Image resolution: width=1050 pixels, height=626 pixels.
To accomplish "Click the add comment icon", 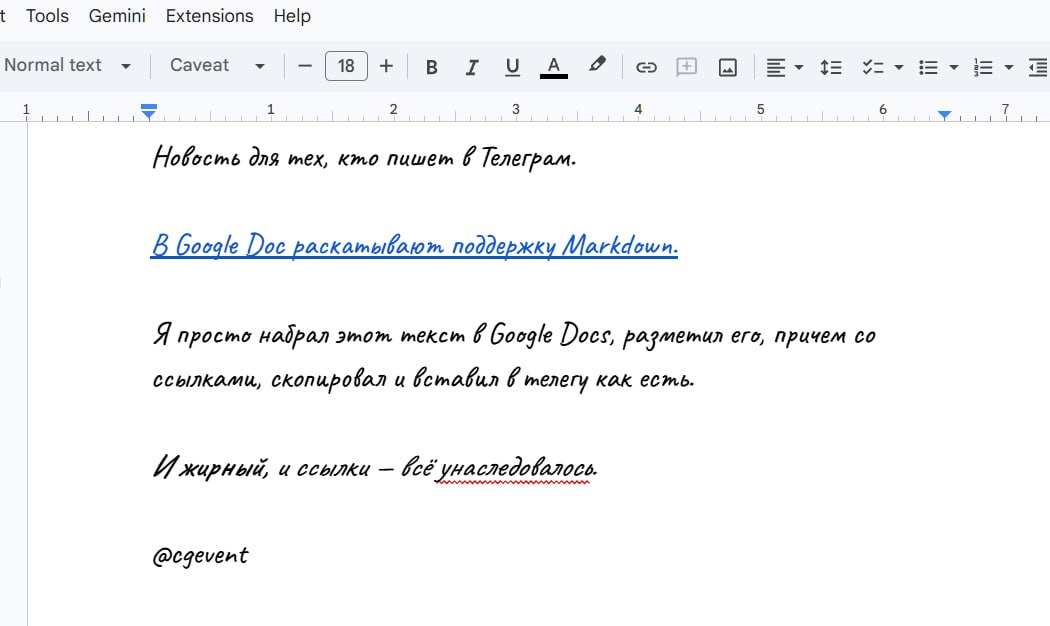I will click(x=686, y=67).
